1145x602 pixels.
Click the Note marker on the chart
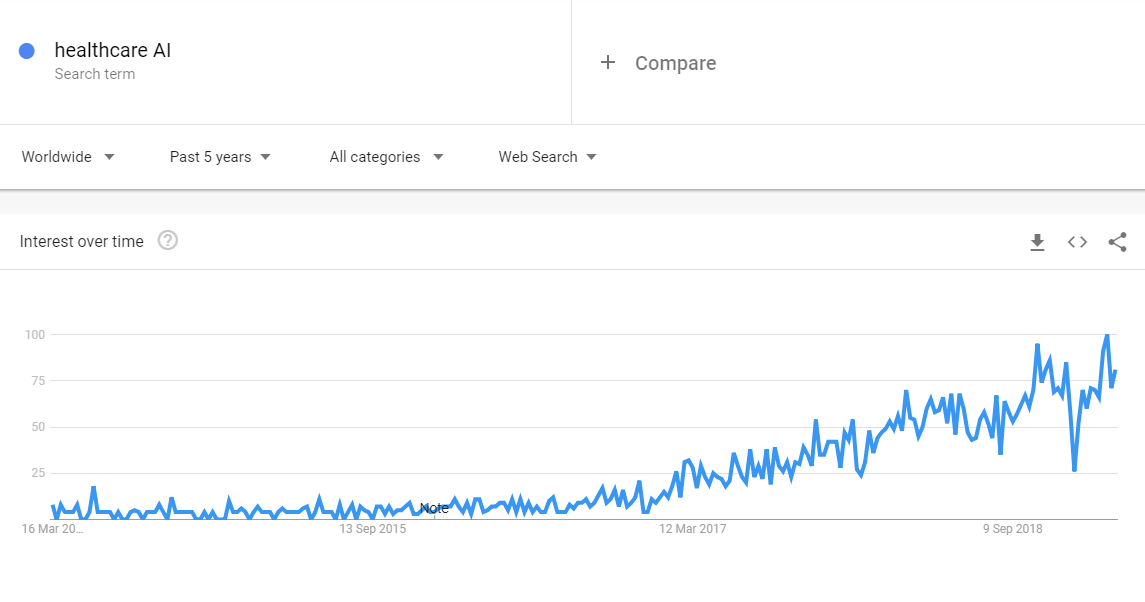434,508
